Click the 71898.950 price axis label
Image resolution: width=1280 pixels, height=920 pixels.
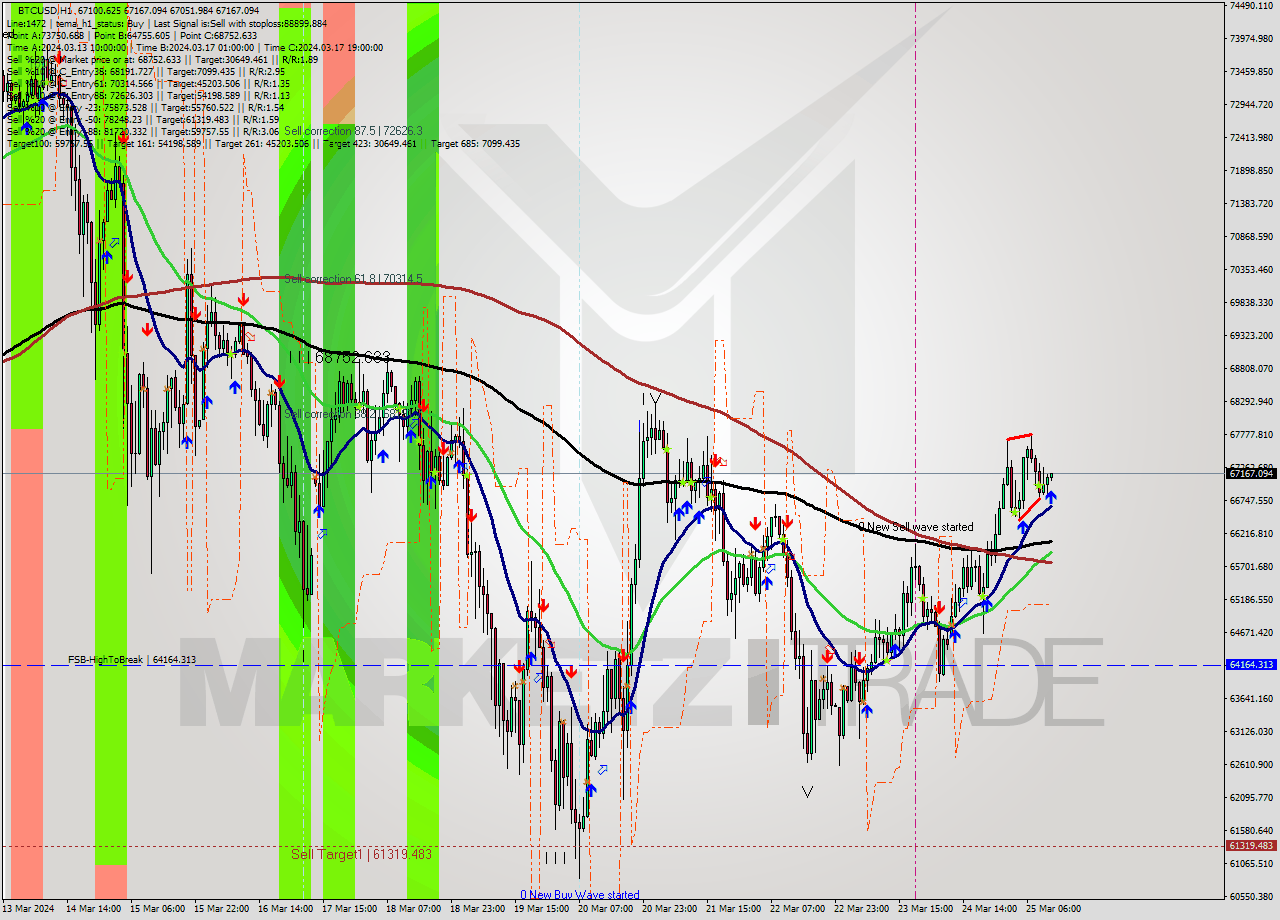1250,171
